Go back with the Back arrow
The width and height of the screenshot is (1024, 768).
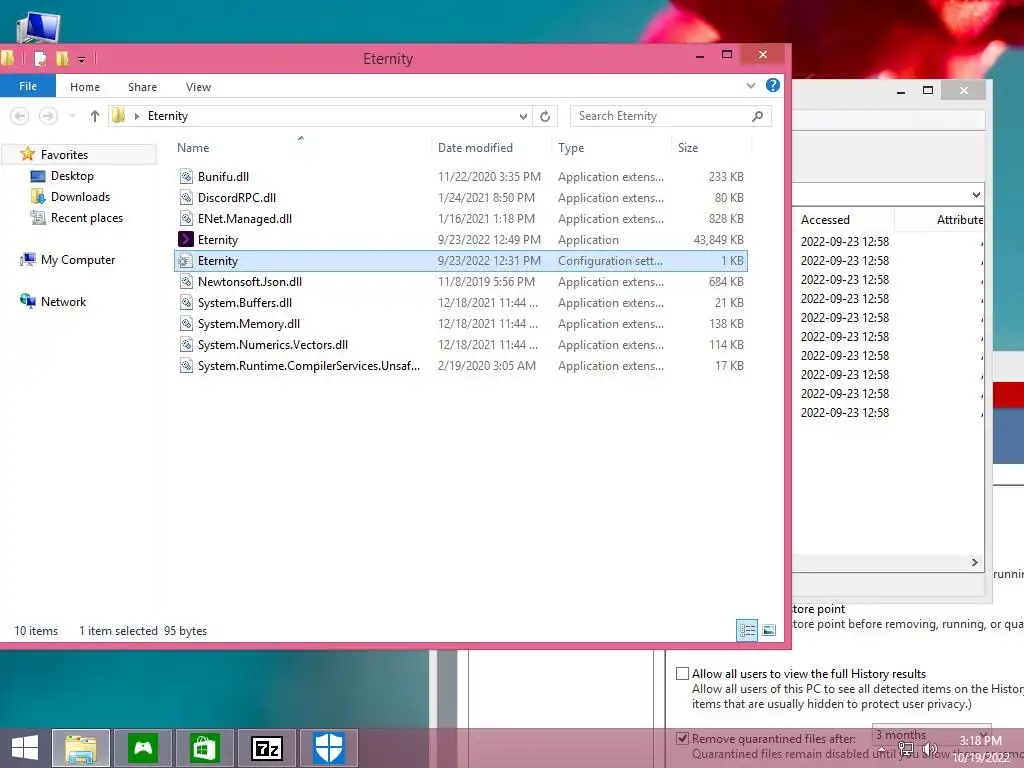[x=20, y=116]
